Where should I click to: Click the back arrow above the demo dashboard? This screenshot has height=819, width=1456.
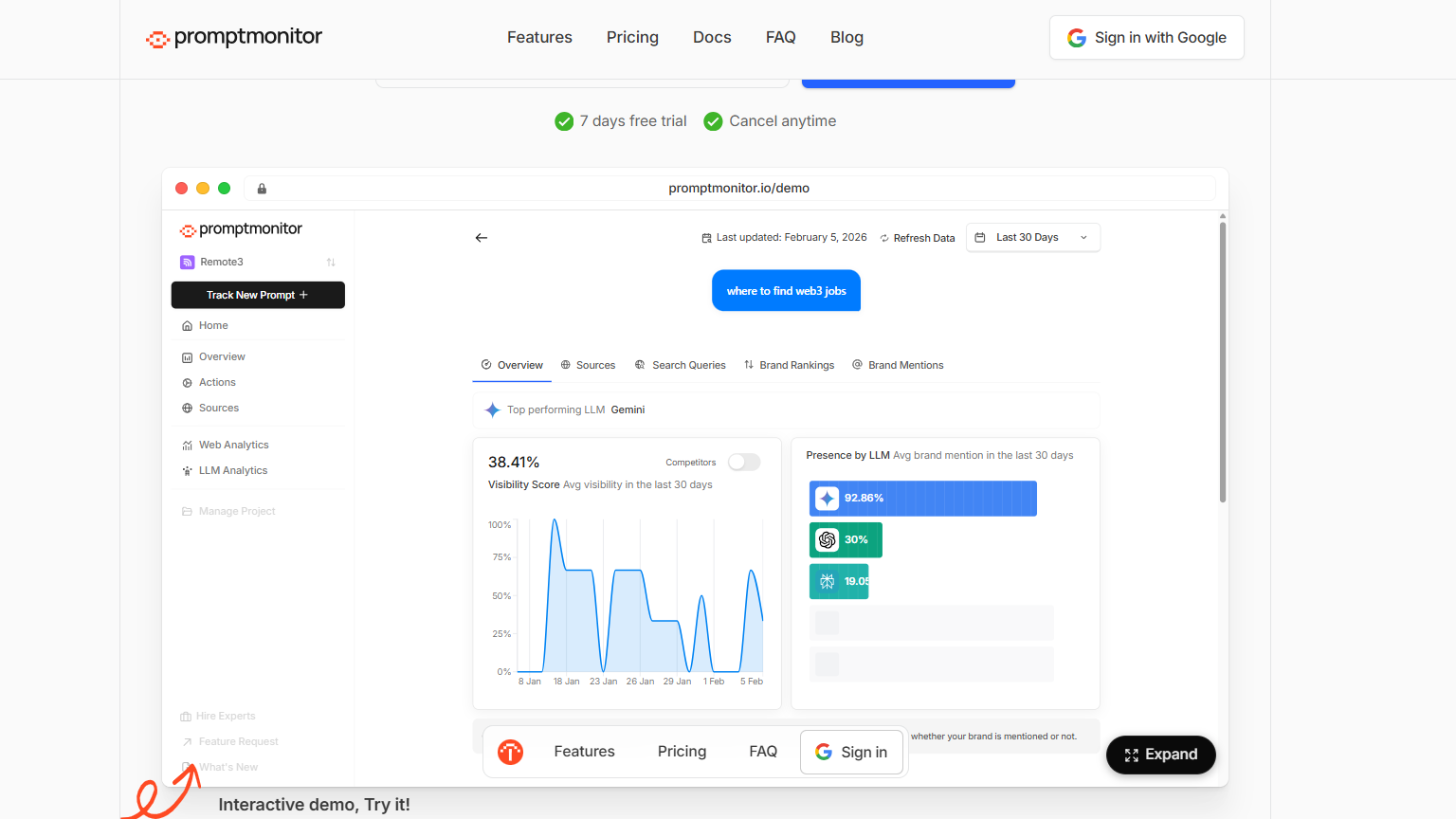[481, 238]
